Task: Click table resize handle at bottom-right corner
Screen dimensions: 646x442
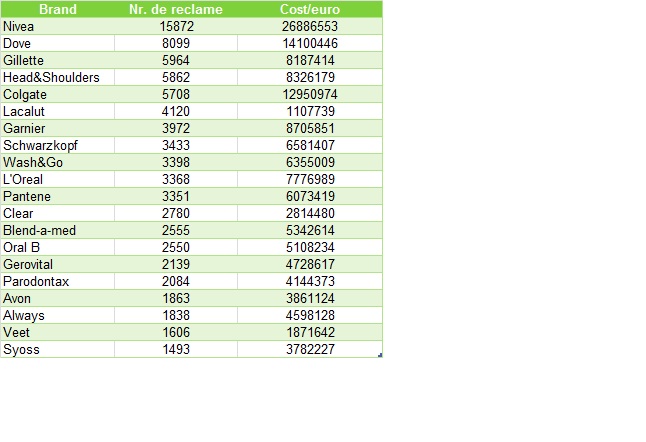Action: [380, 355]
